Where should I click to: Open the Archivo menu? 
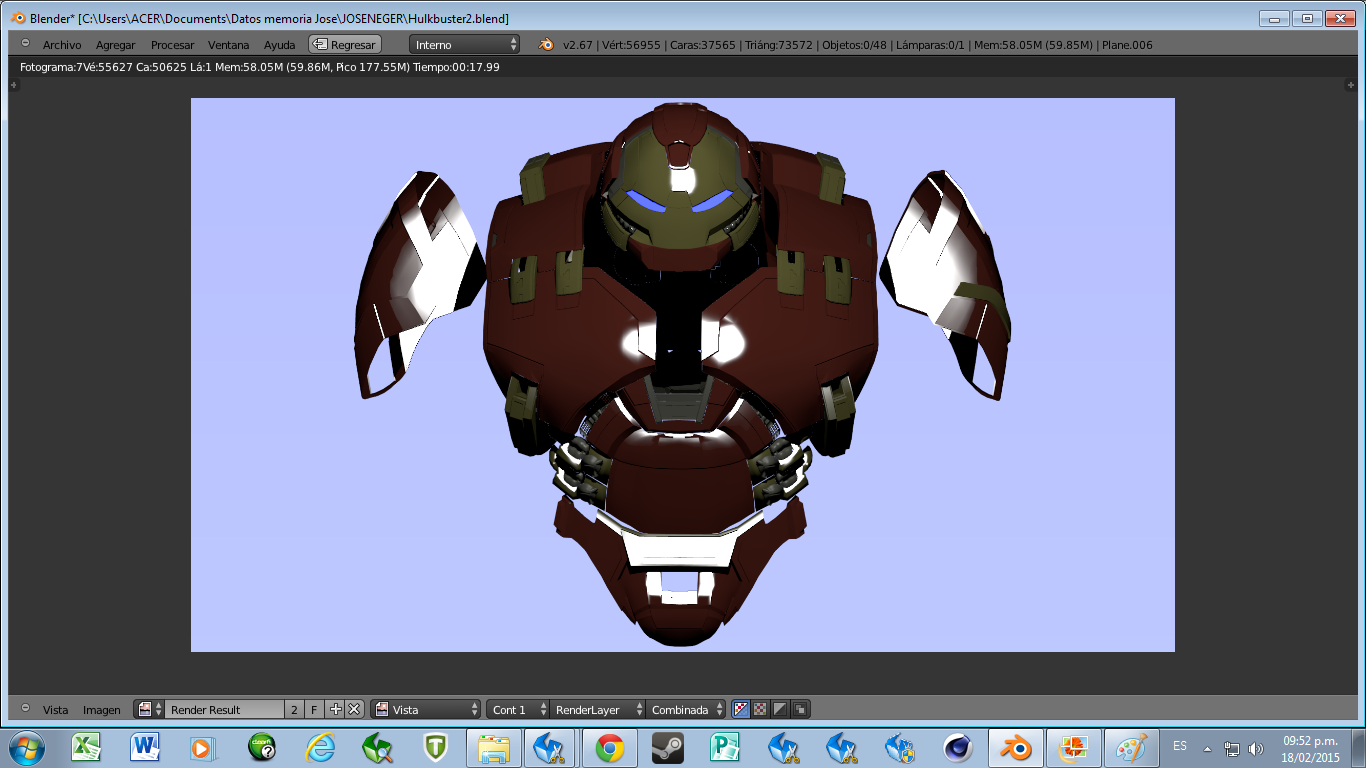click(x=62, y=45)
